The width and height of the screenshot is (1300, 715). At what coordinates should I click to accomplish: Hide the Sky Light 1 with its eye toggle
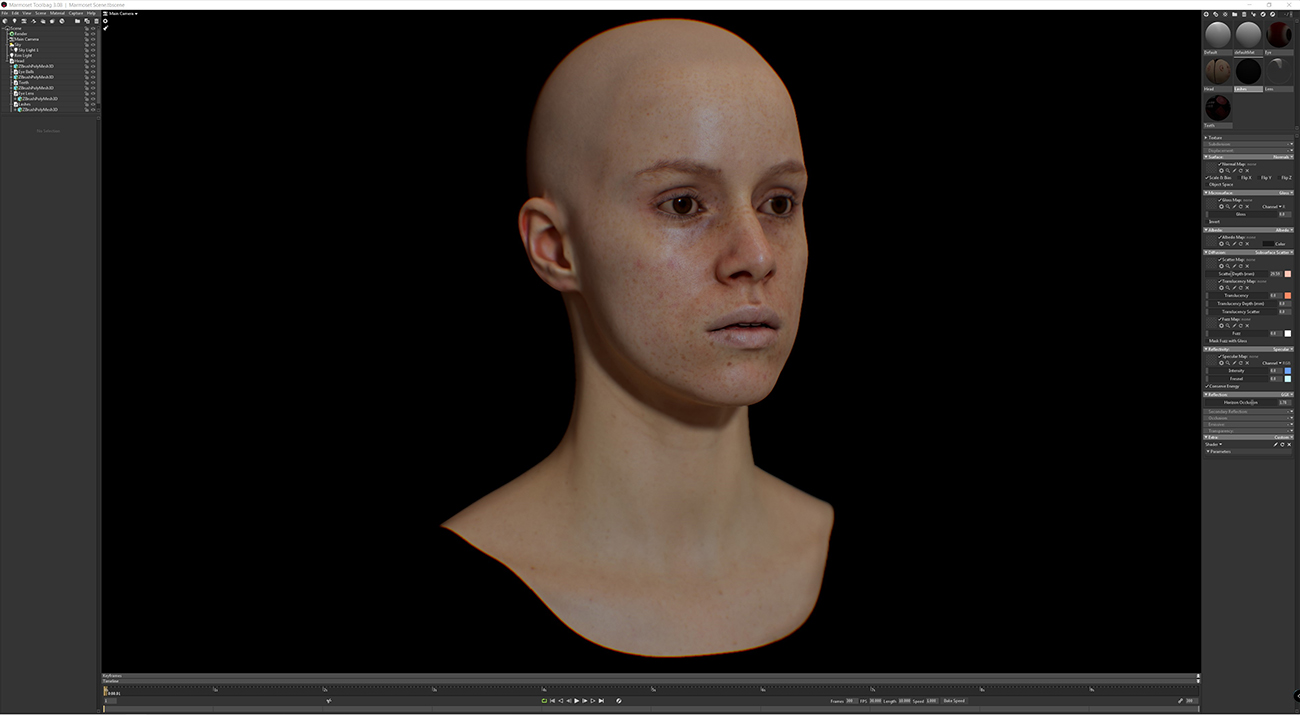[x=93, y=50]
